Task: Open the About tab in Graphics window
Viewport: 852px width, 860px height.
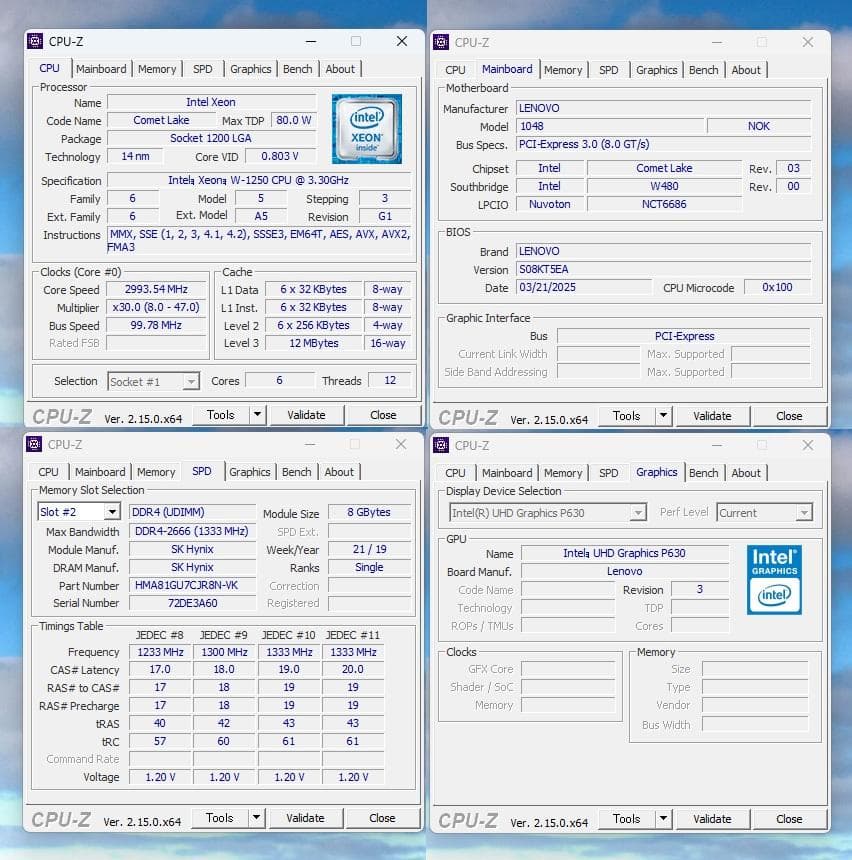Action: click(746, 472)
